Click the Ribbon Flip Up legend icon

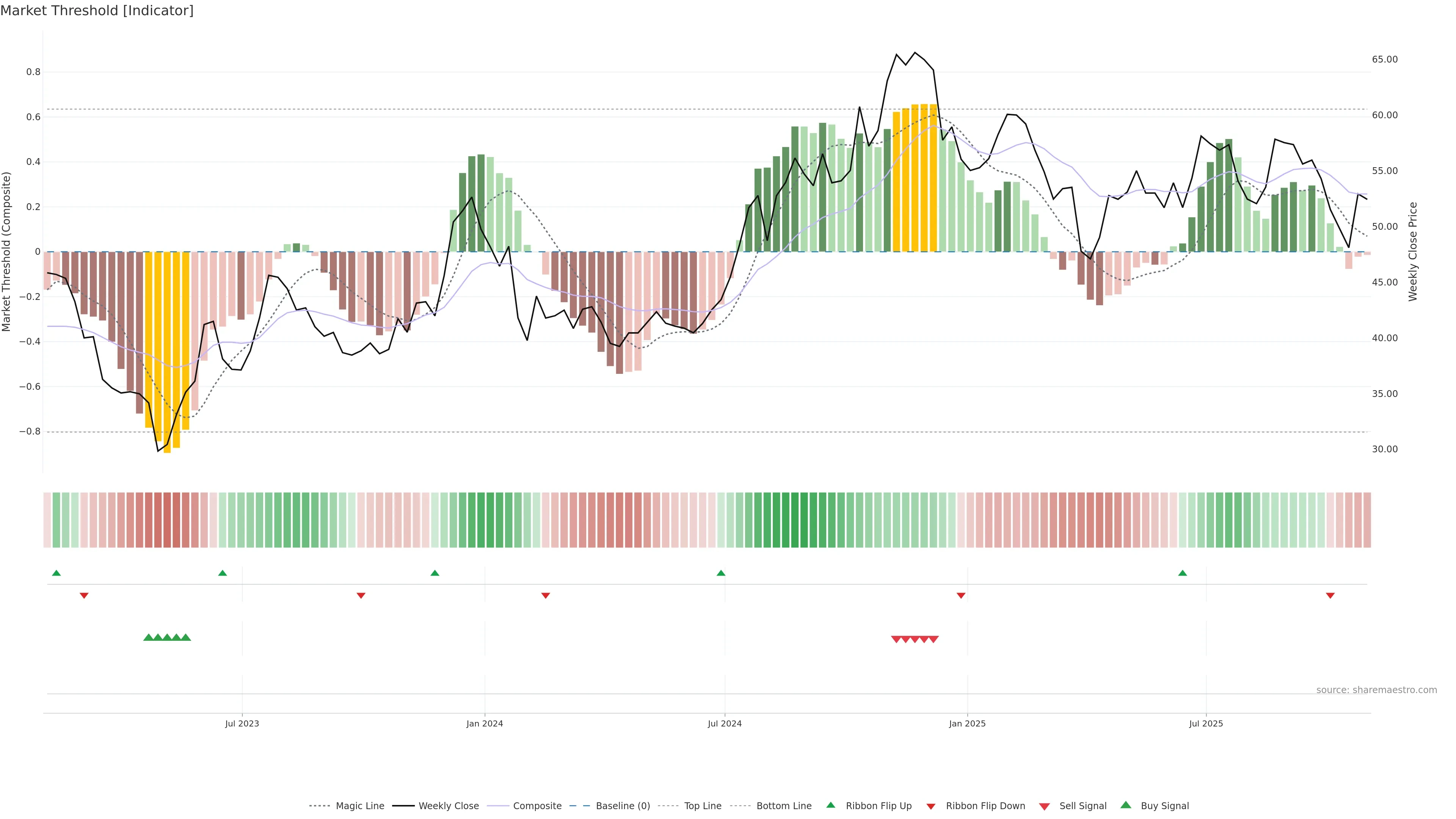(830, 805)
